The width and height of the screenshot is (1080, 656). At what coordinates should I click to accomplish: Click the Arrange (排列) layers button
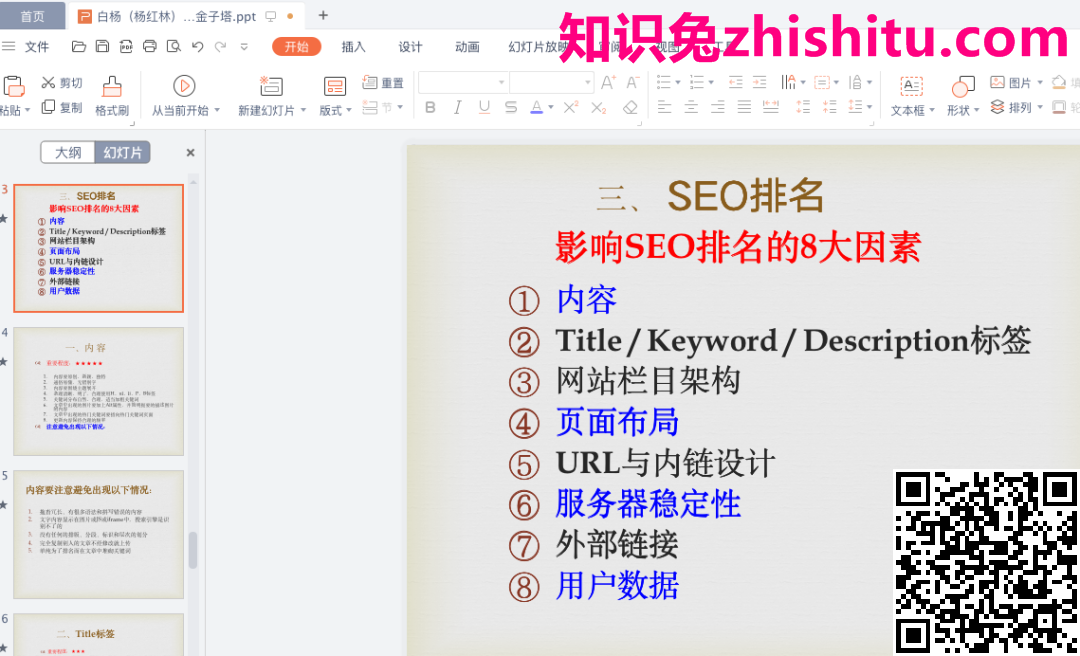tap(1016, 107)
